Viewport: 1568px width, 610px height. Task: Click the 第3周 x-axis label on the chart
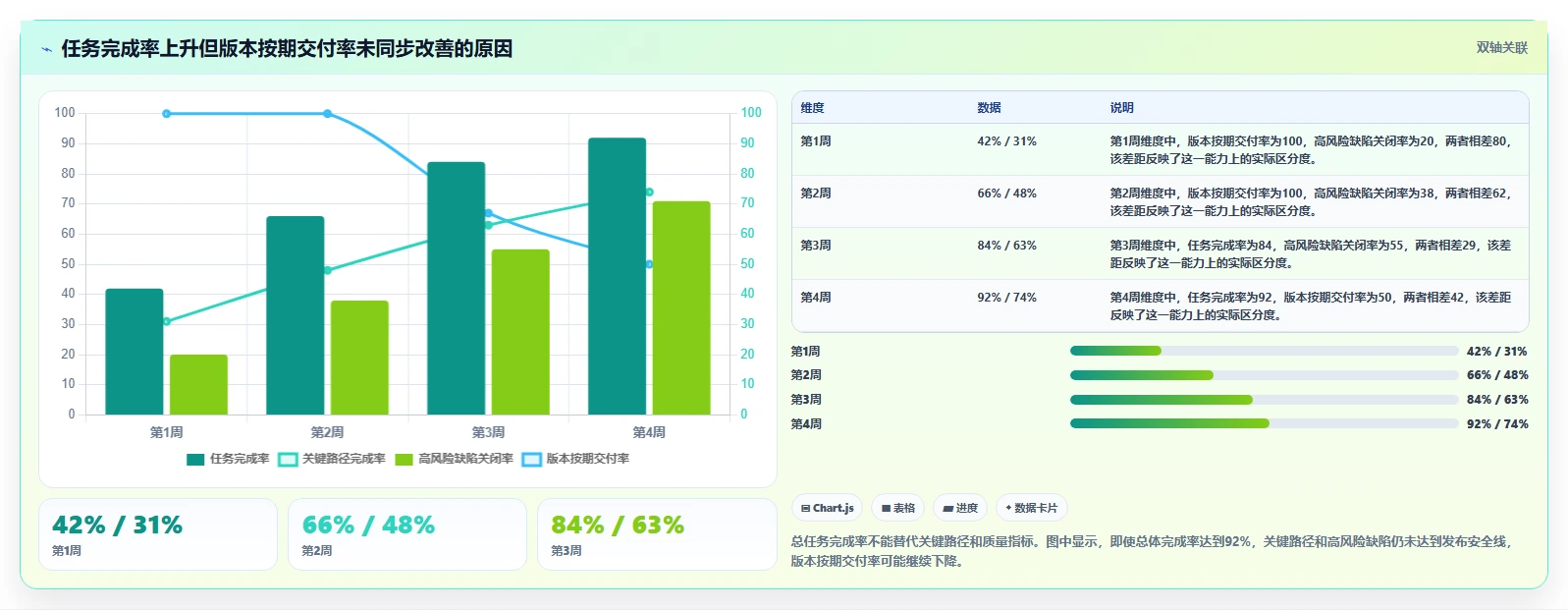pyautogui.click(x=488, y=432)
